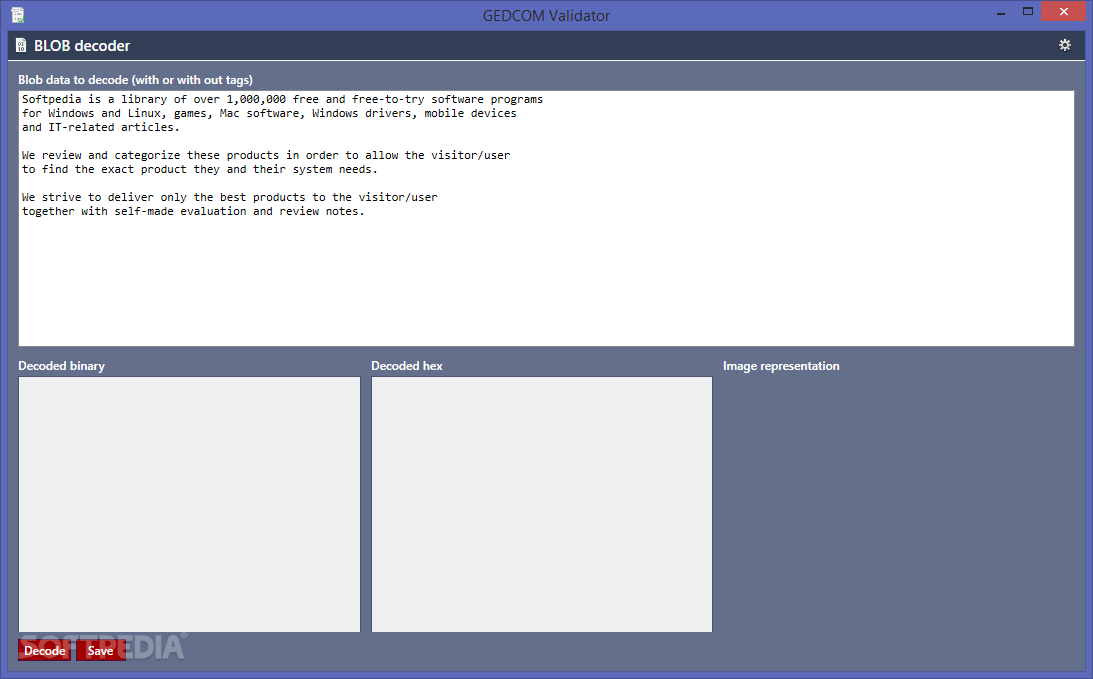
Task: Click the line 'We review and categorize these products'
Action: click(x=266, y=155)
